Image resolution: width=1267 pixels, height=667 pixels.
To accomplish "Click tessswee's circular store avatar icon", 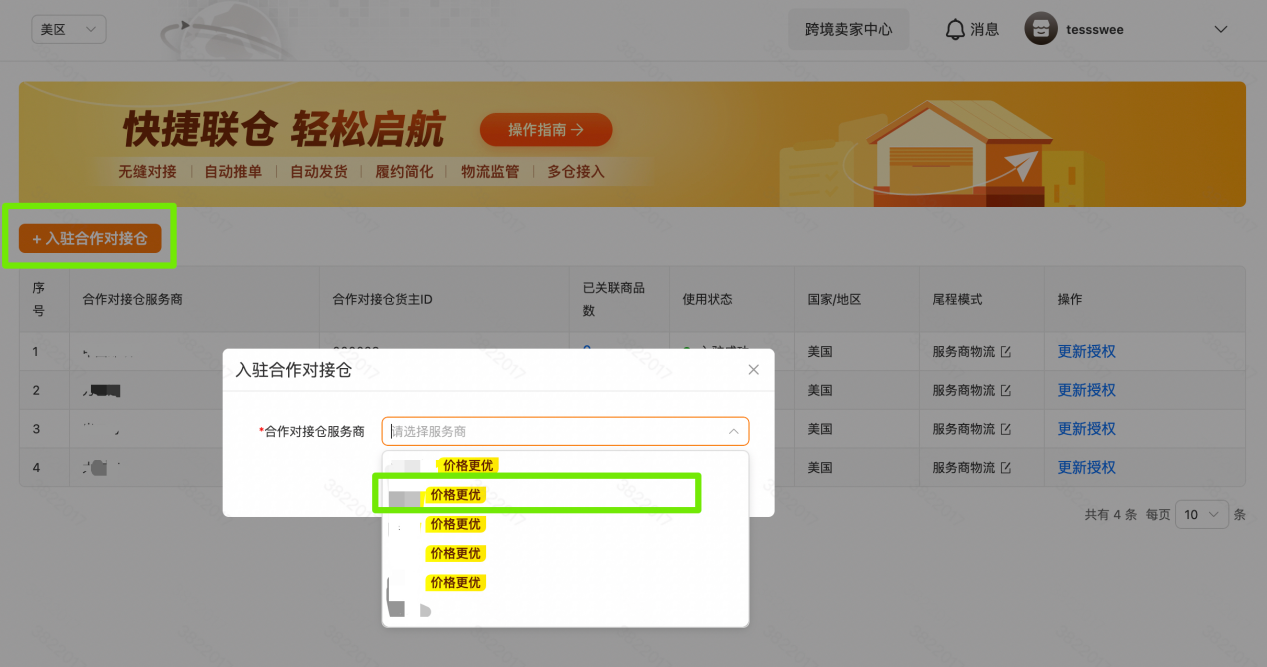I will 1040,28.
